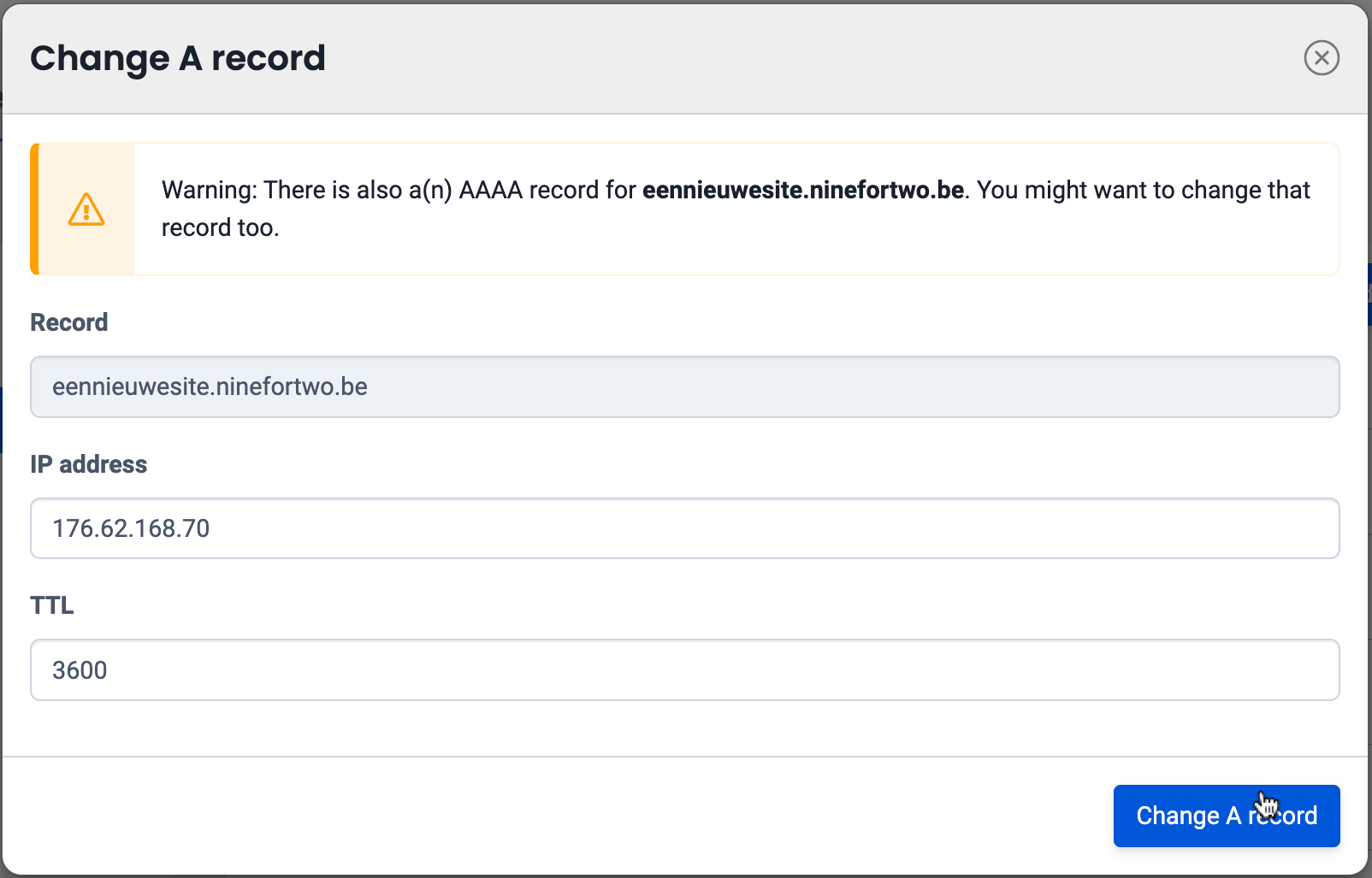Click the "IP address" field label
The height and width of the screenshot is (878, 1372).
pyautogui.click(x=89, y=464)
